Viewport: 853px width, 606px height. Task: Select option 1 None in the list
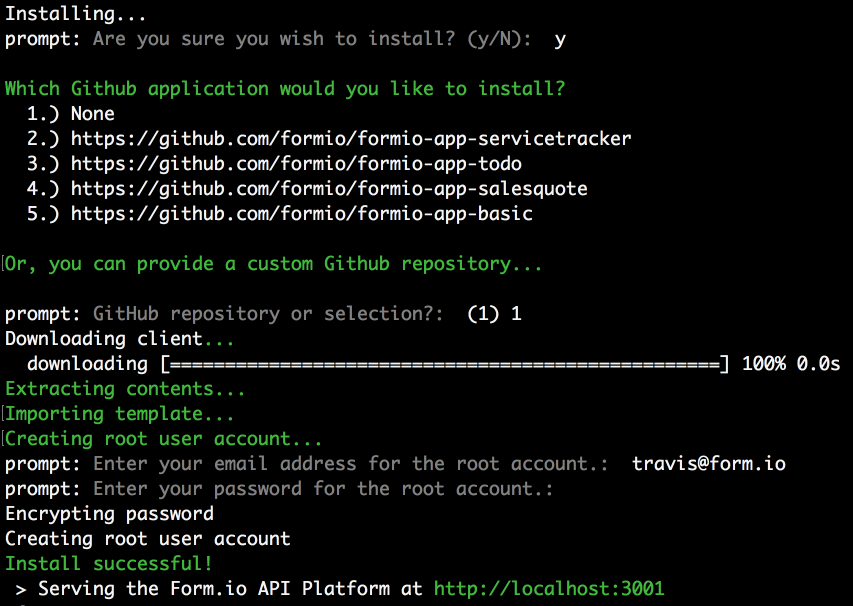tap(71, 114)
